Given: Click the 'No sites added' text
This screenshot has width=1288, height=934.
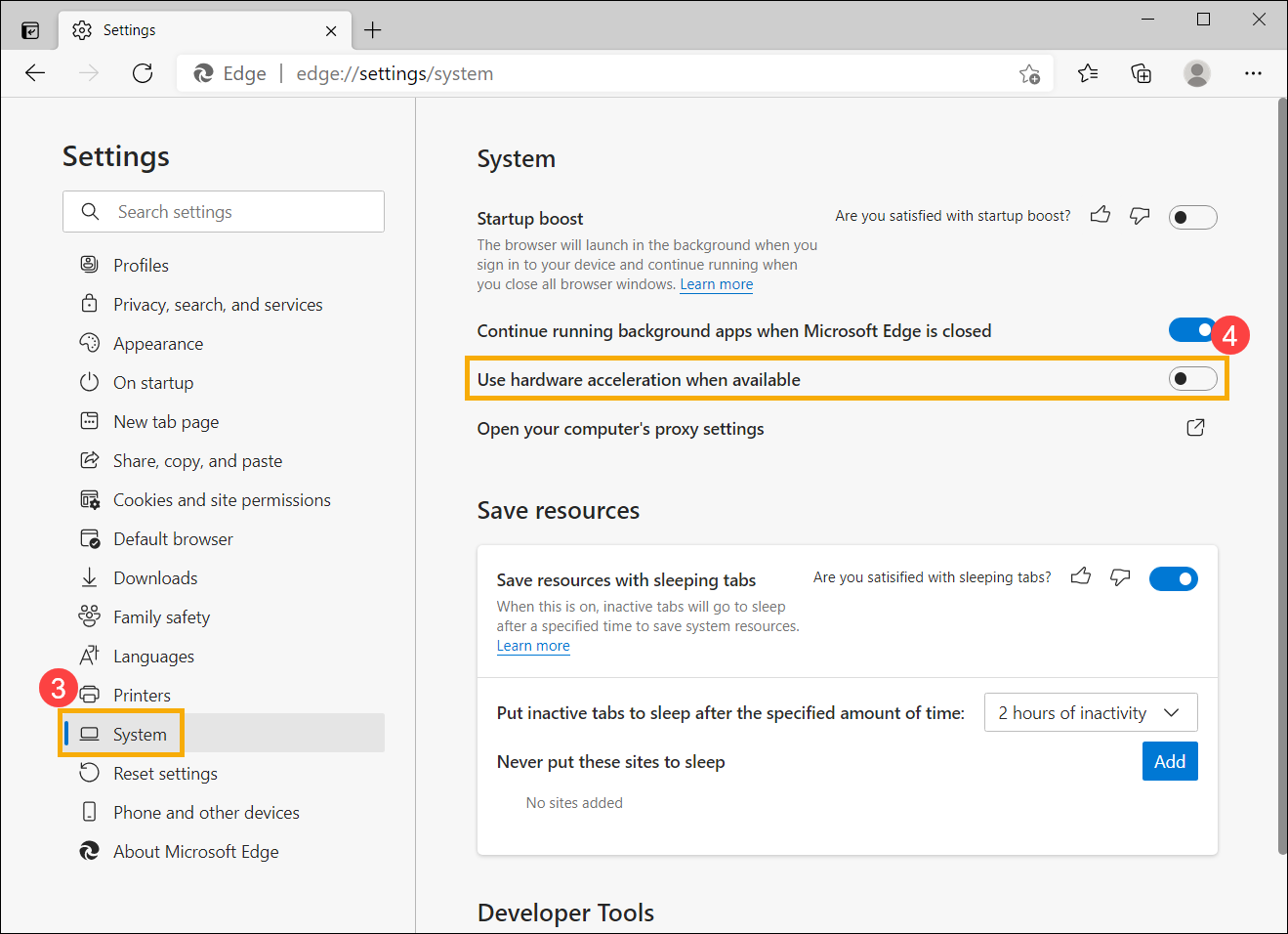Looking at the screenshot, I should pos(574,802).
